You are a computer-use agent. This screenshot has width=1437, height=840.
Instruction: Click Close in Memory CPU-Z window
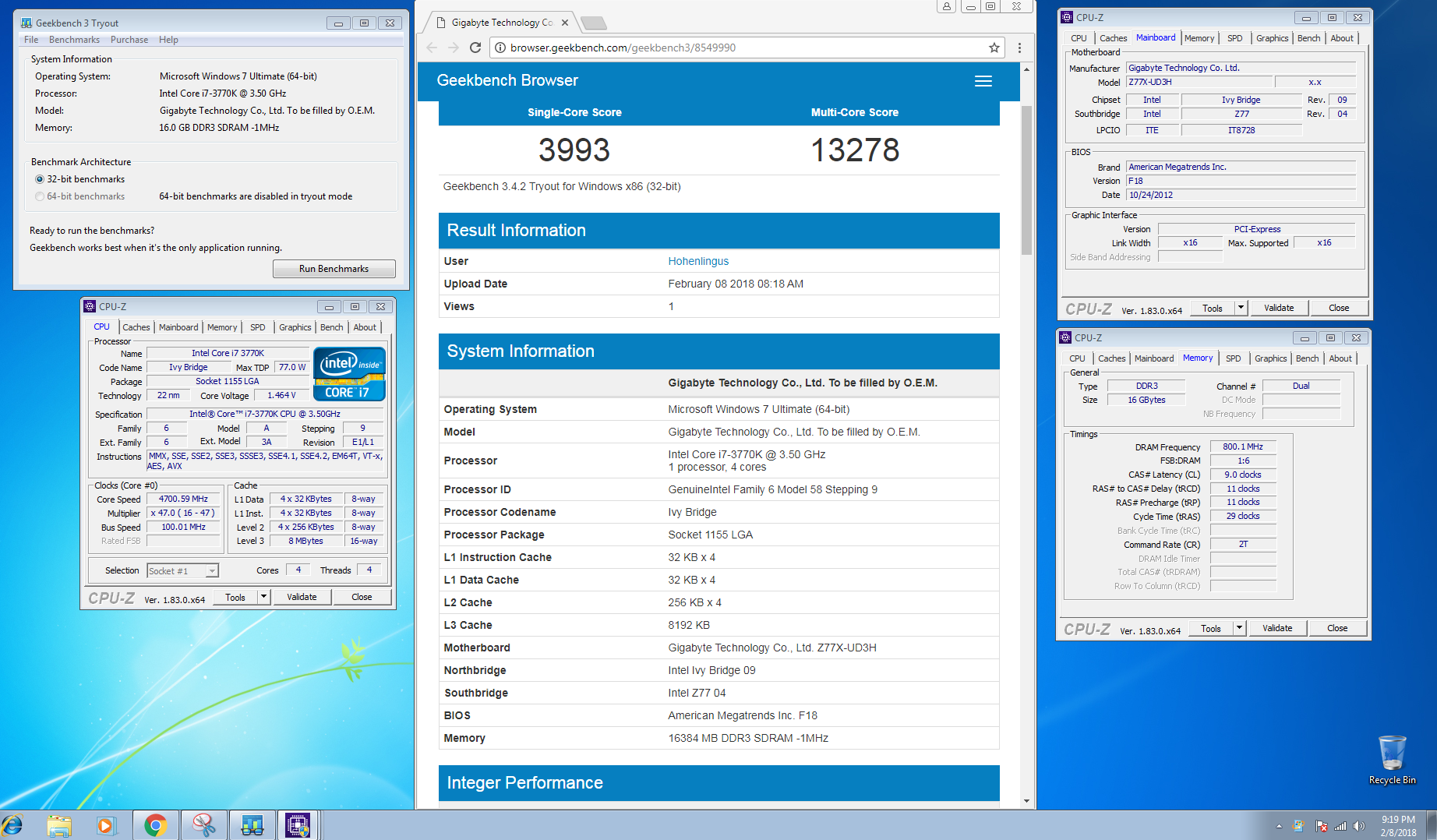tap(1337, 628)
